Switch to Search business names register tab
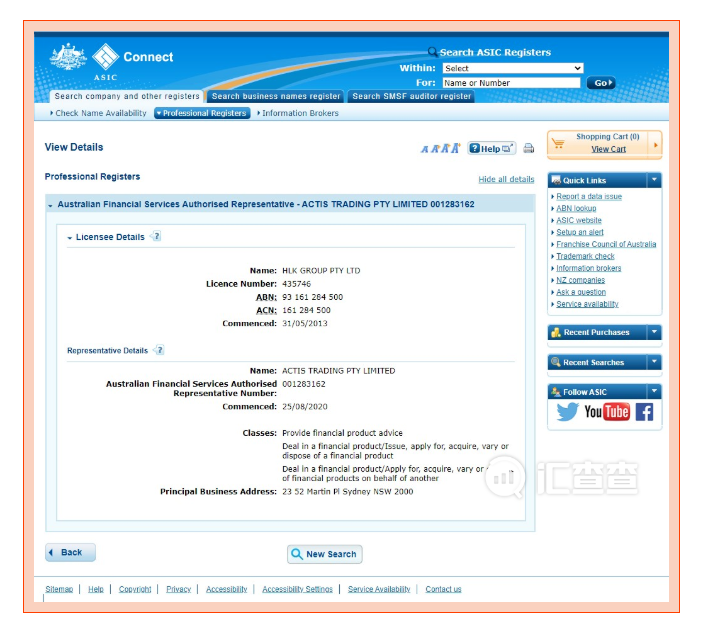703x627 pixels. pos(276,96)
